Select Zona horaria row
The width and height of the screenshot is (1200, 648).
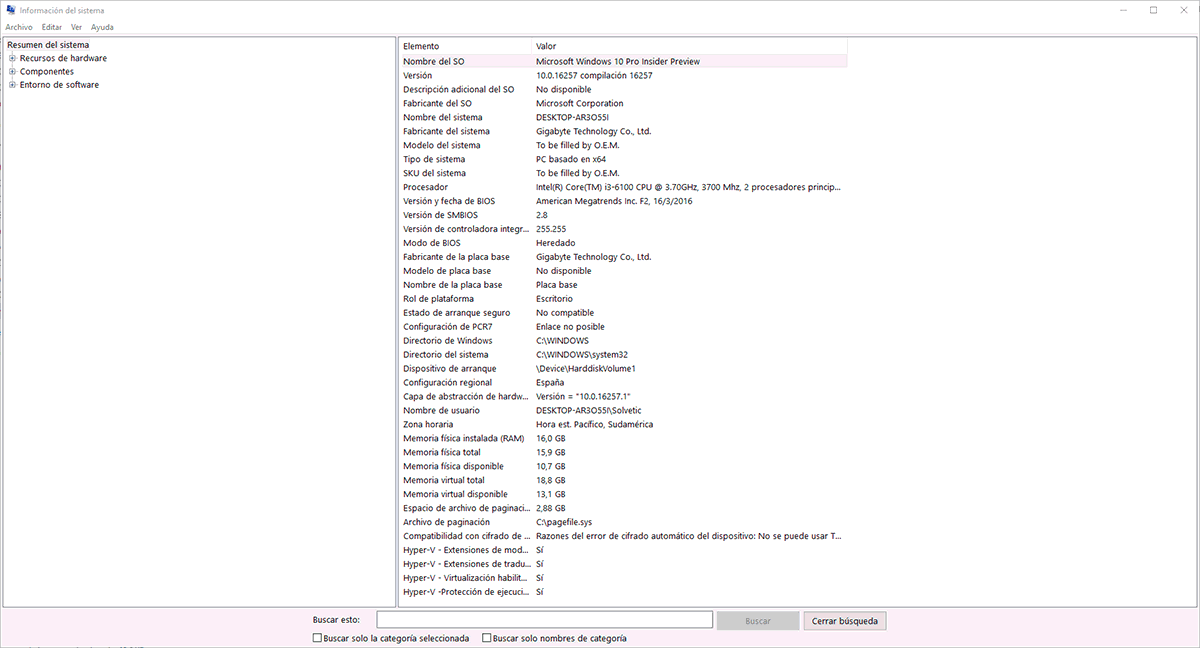click(623, 424)
